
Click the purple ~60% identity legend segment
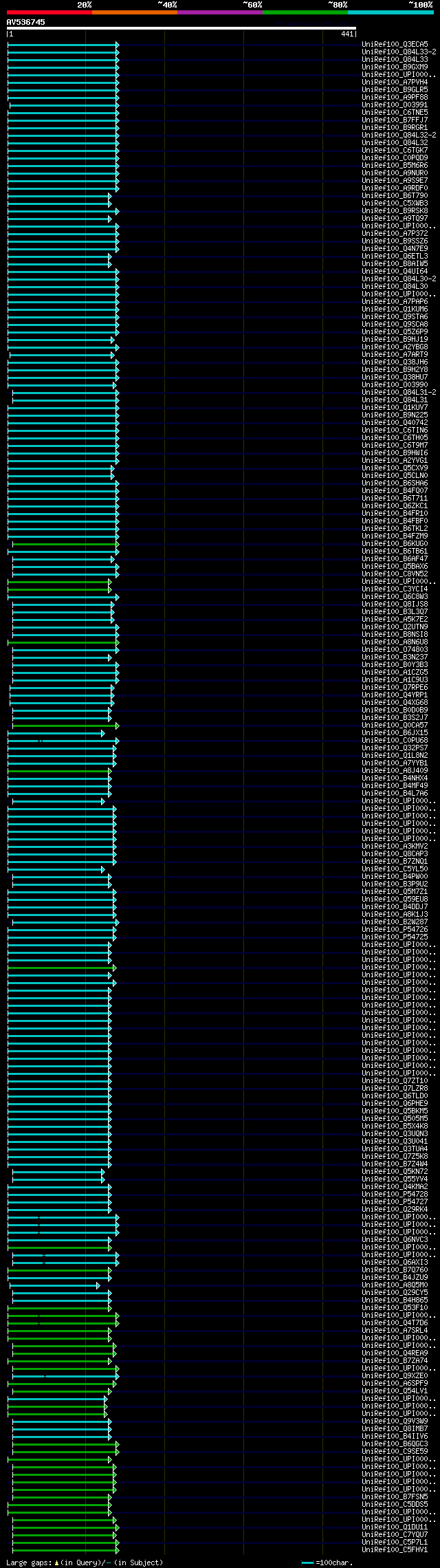219,12
